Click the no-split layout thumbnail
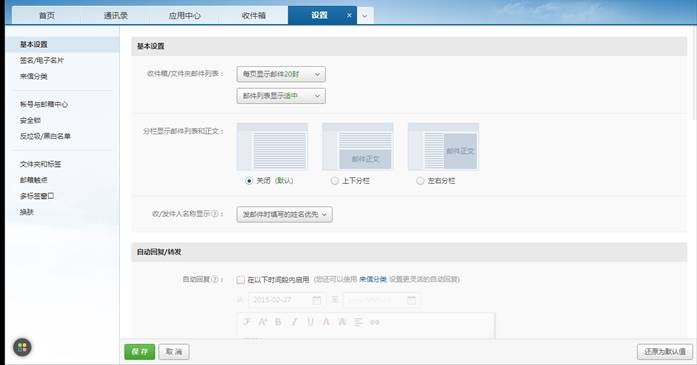This screenshot has height=365, width=697. 272,147
